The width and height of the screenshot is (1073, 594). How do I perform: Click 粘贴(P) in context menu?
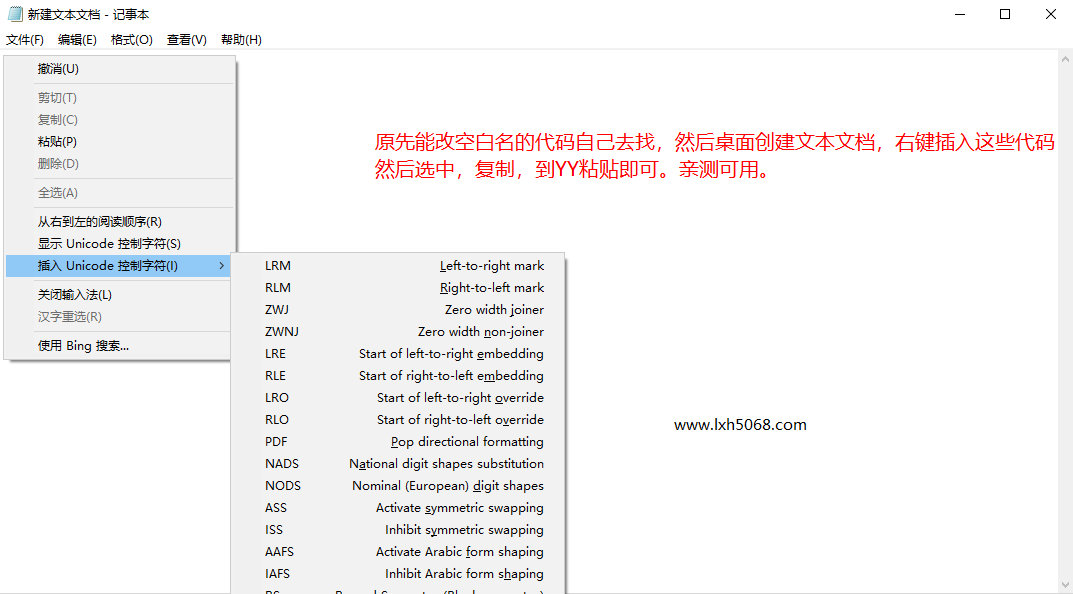click(57, 142)
